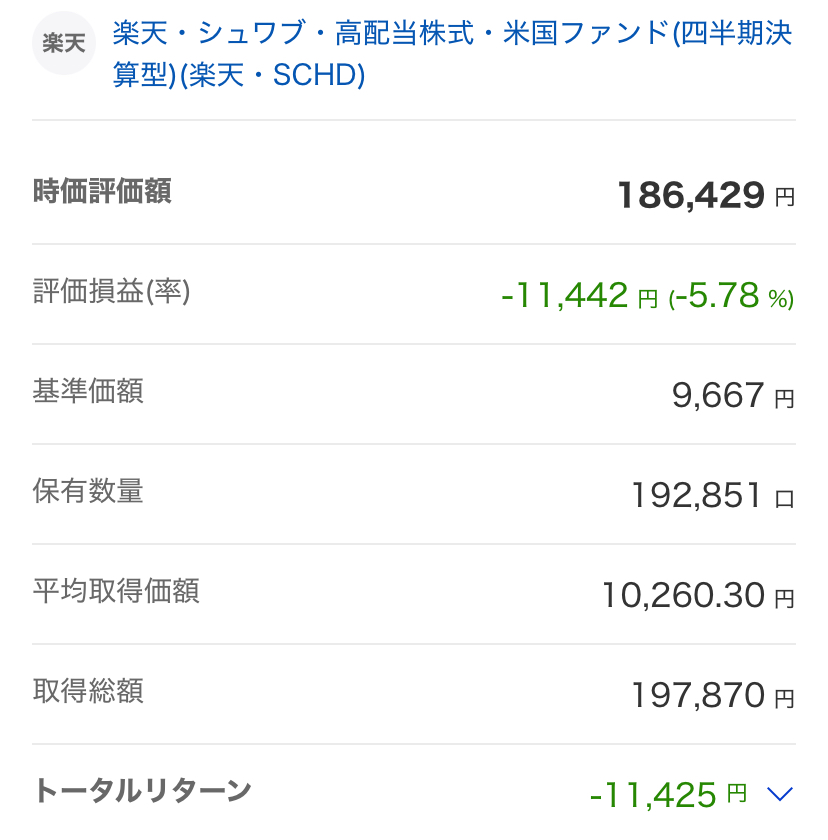Click the 評価損益(率) label
The width and height of the screenshot is (828, 840).
(x=111, y=291)
